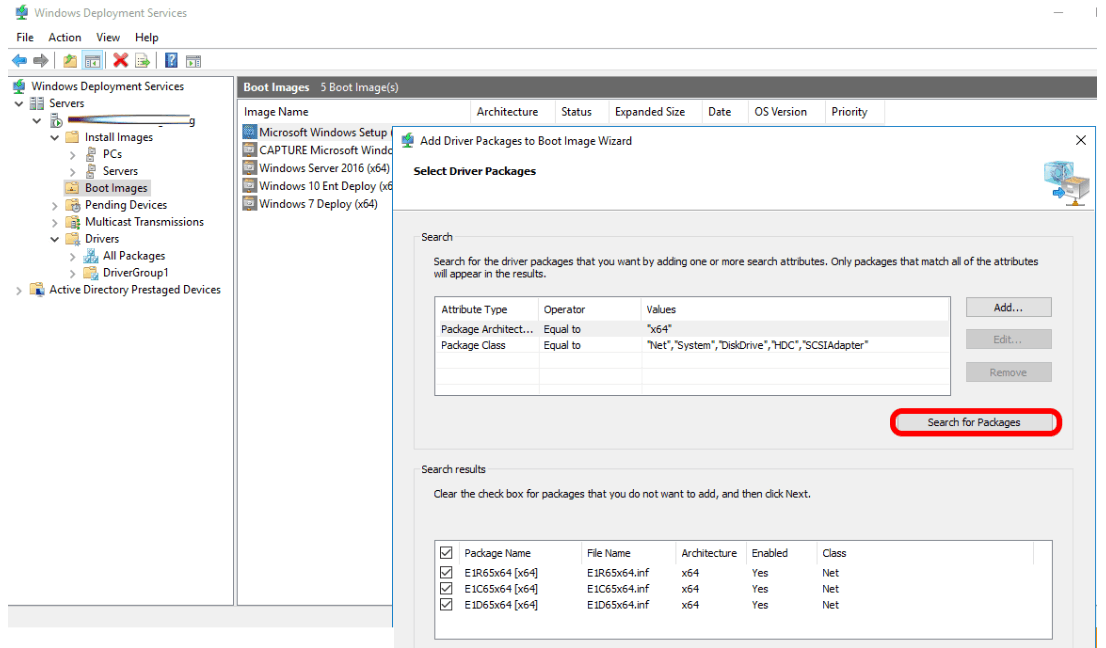Uncheck the E1C65x64 [x64] package checkbox
This screenshot has width=1106, height=648.
446,588
